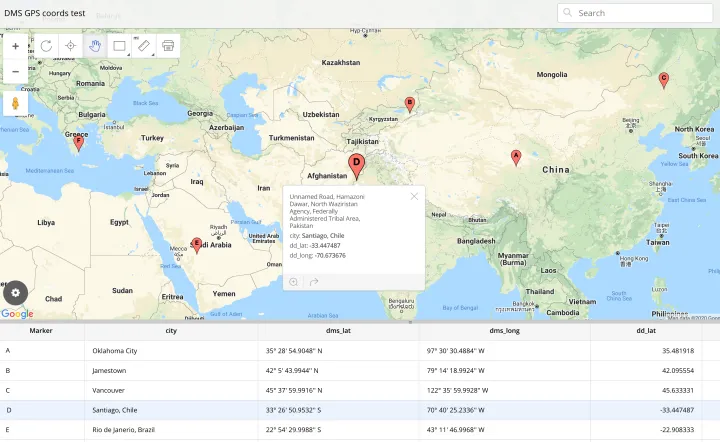The width and height of the screenshot is (720, 442).
Task: Zoom out of the map
Action: point(16,72)
